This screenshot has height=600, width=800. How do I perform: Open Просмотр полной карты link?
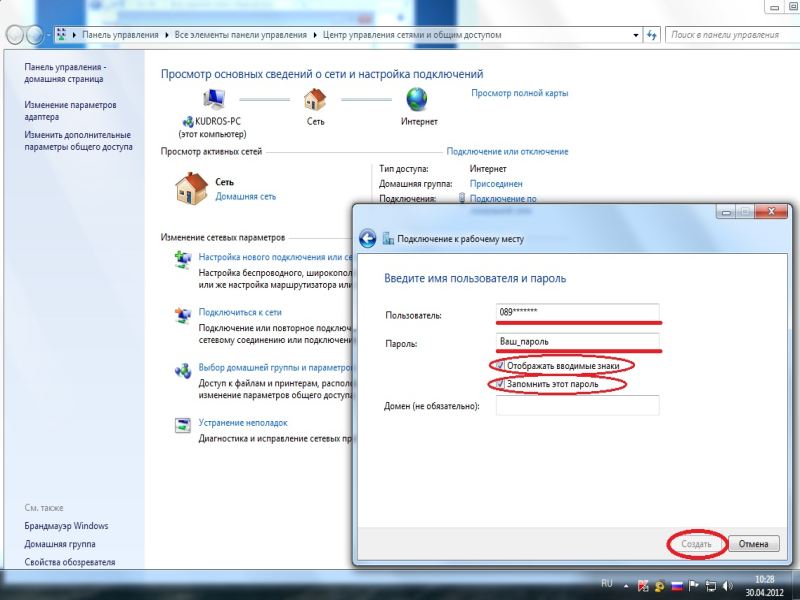tap(519, 93)
